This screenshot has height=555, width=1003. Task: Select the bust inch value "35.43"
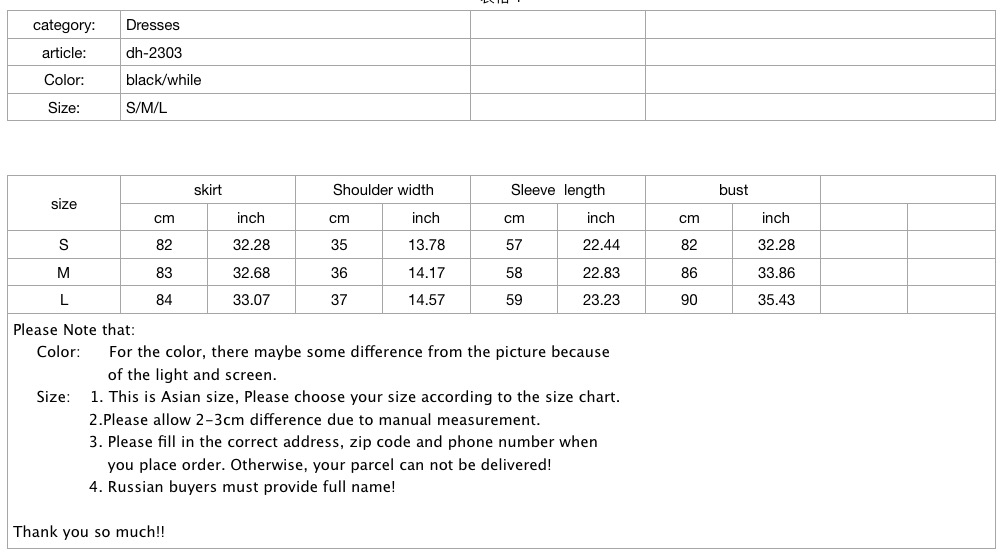(x=776, y=300)
